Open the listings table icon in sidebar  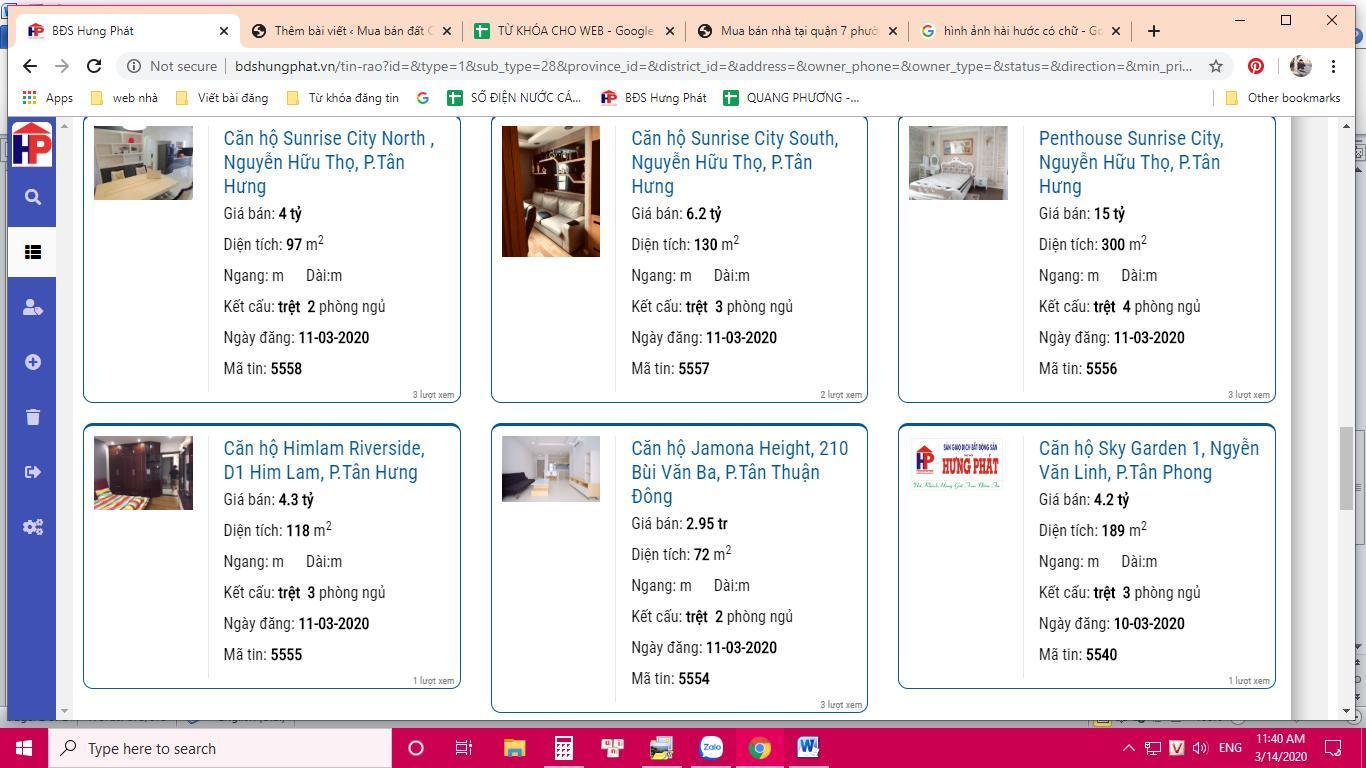[x=32, y=252]
